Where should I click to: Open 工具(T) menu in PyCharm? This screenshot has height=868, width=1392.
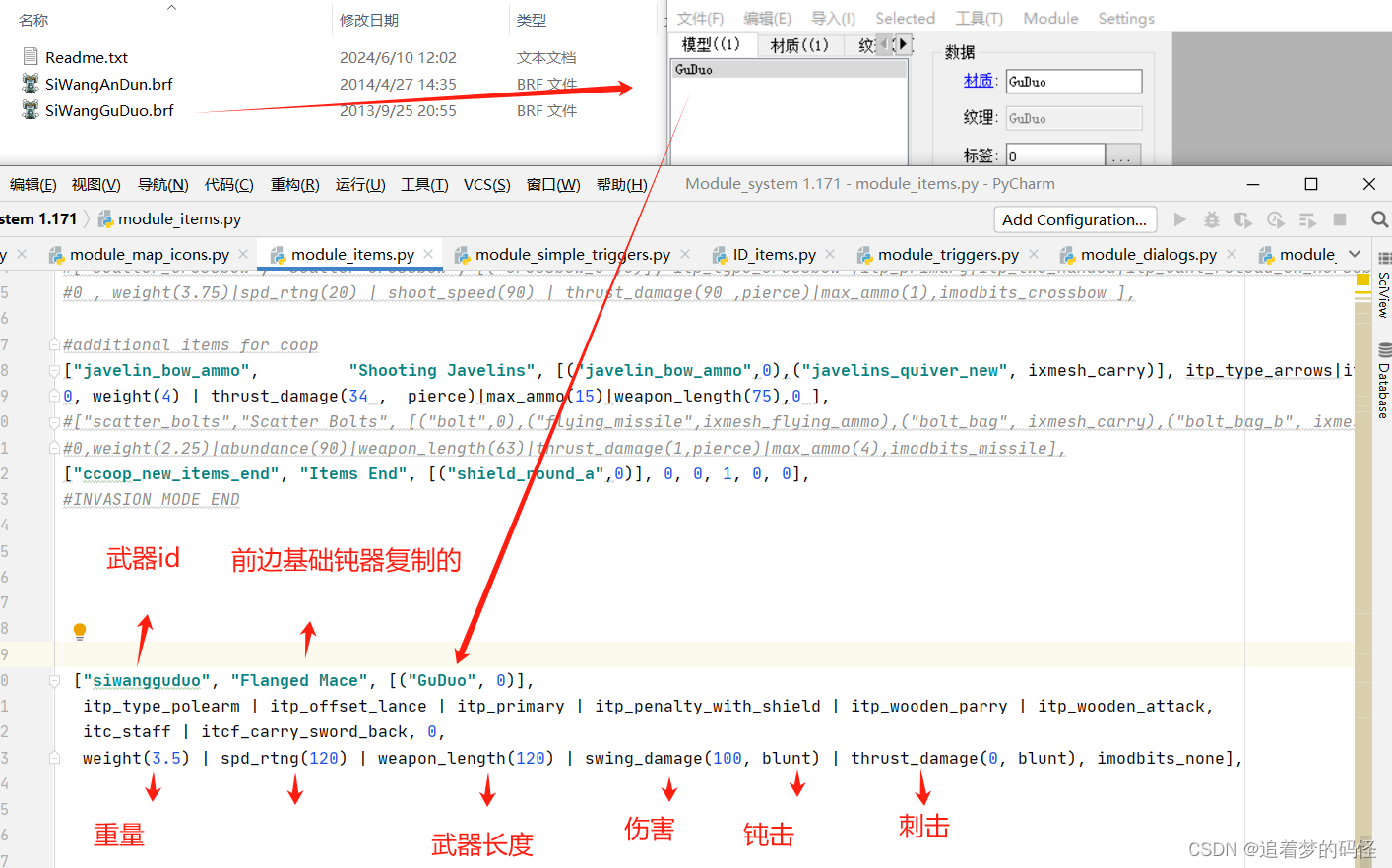425,185
